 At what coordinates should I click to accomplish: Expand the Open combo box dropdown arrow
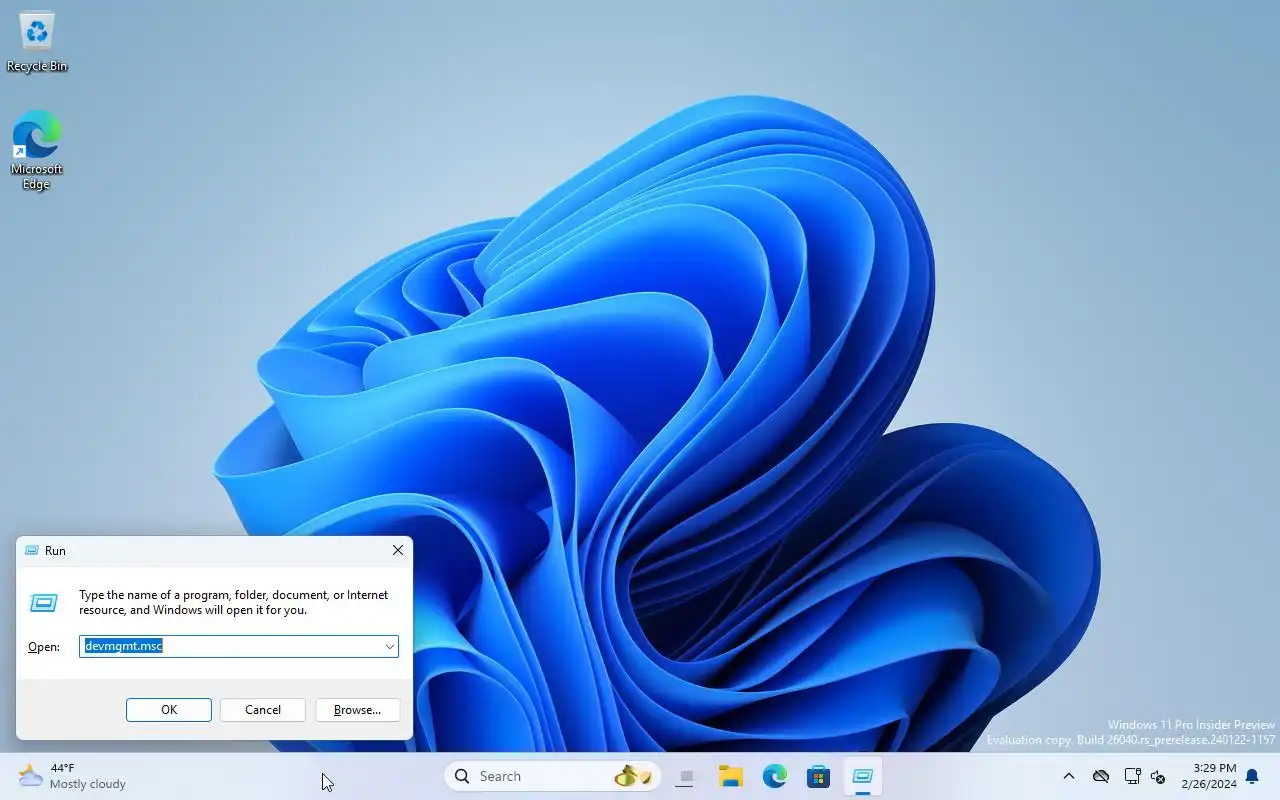[x=389, y=647]
